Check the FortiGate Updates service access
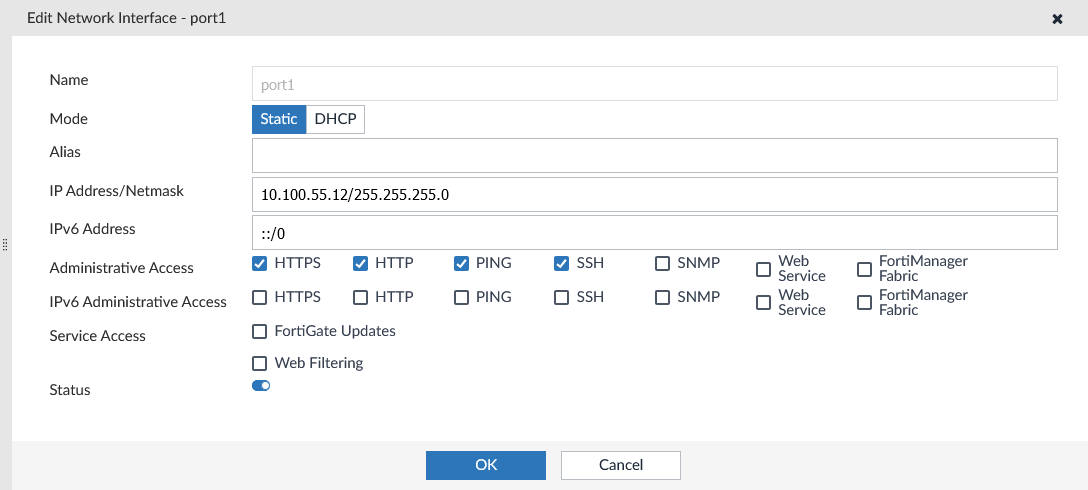 click(260, 331)
